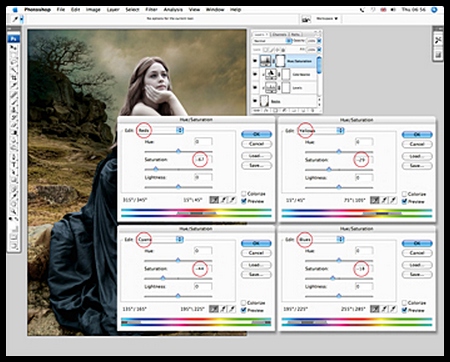Viewport: 450px width, 362px height.
Task: Click the volume icon in menu bar
Action: pyautogui.click(x=393, y=10)
